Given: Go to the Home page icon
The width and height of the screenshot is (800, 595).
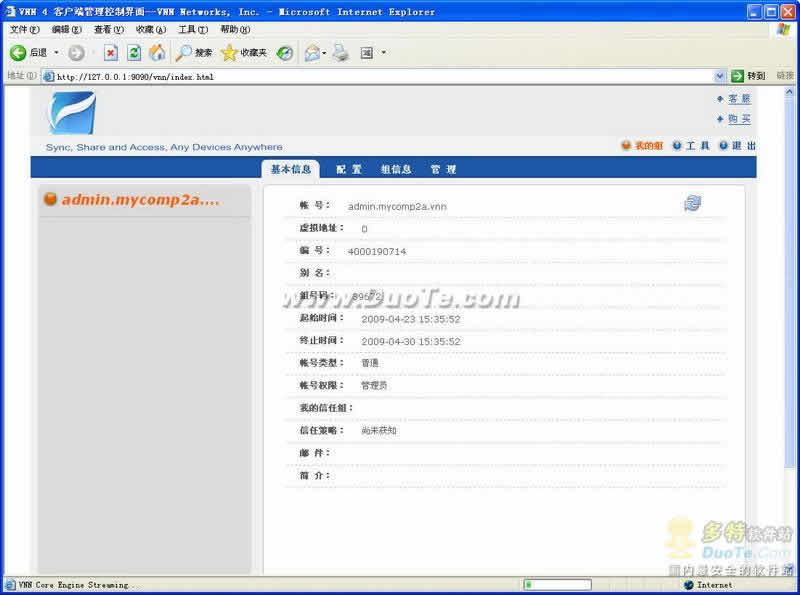Looking at the screenshot, I should click(x=158, y=53).
